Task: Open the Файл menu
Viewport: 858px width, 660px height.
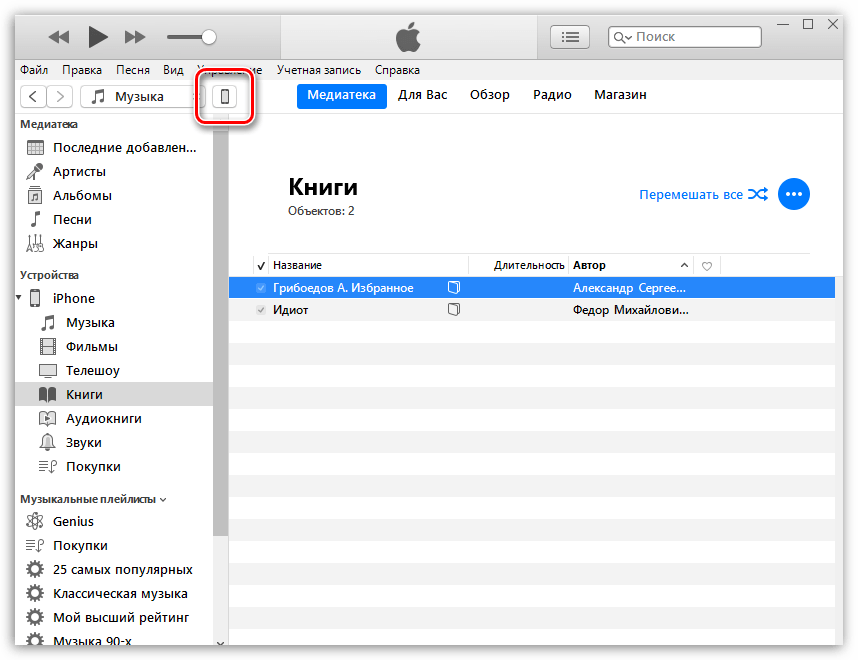Action: [x=34, y=70]
